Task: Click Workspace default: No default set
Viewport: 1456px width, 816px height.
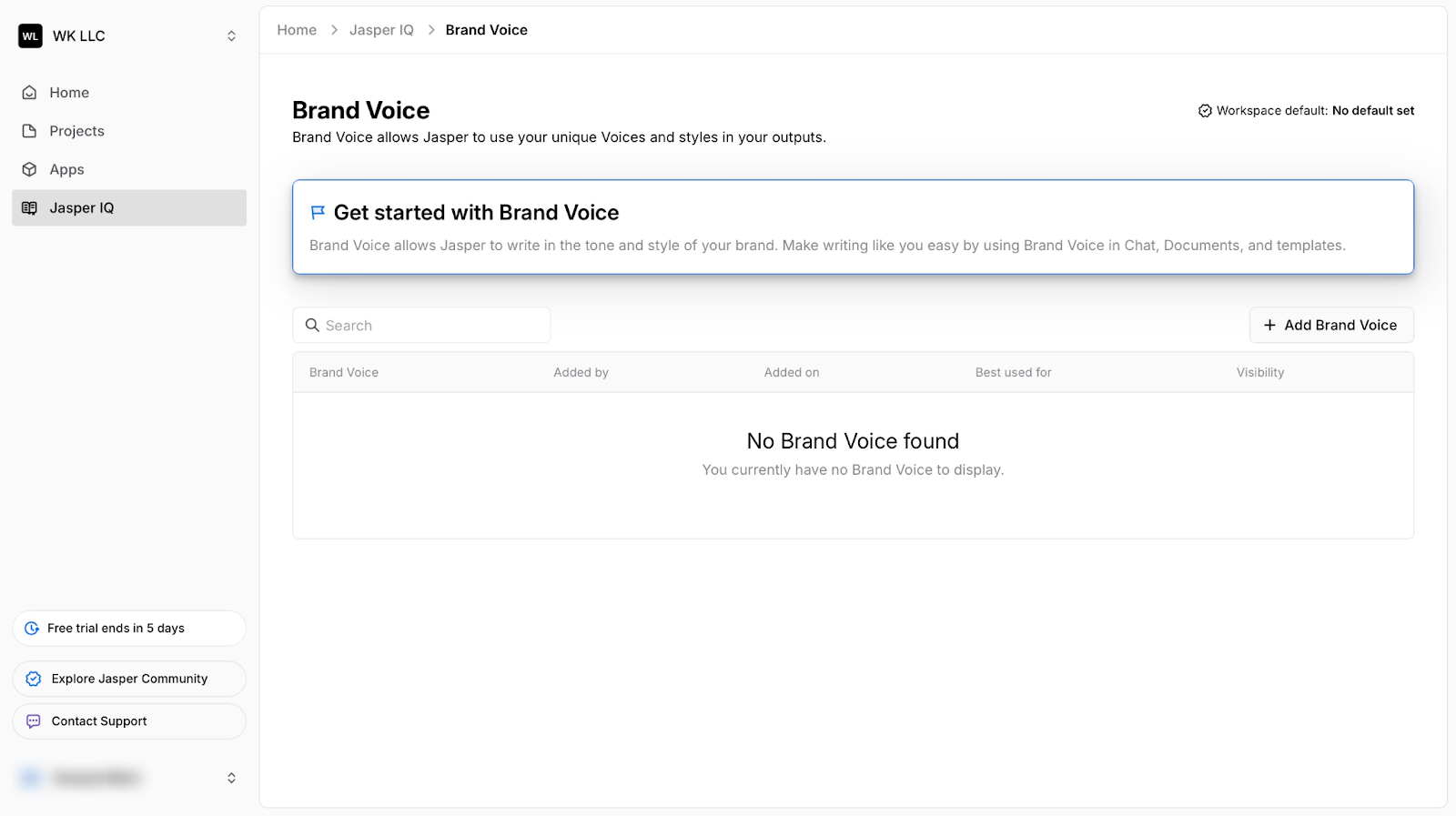Action: [1307, 111]
